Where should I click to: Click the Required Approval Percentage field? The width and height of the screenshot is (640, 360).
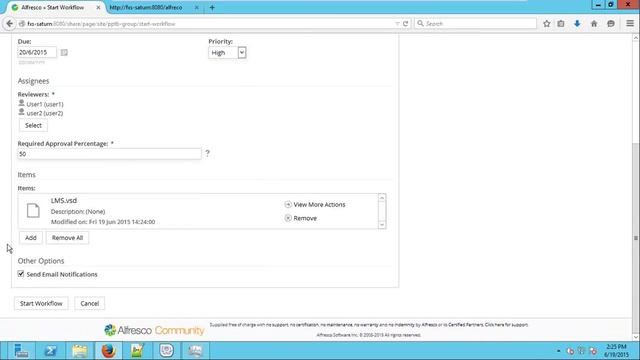coord(109,154)
